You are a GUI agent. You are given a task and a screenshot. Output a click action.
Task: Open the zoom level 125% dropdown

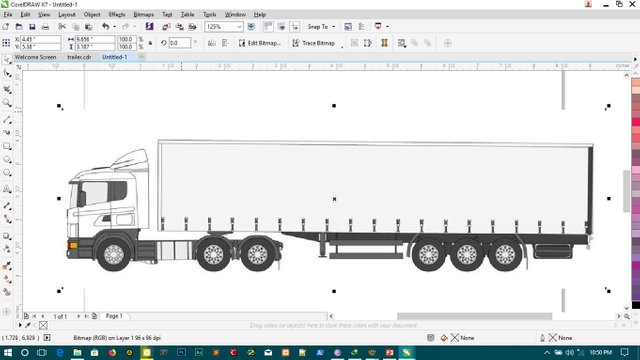tap(239, 27)
